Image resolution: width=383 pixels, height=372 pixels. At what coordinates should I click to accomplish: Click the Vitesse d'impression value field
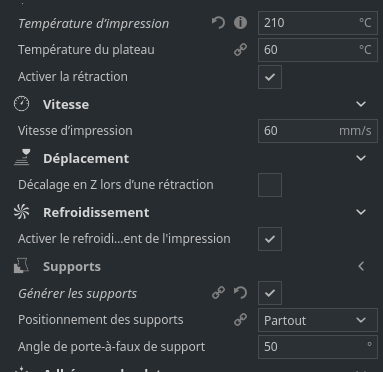pyautogui.click(x=318, y=131)
